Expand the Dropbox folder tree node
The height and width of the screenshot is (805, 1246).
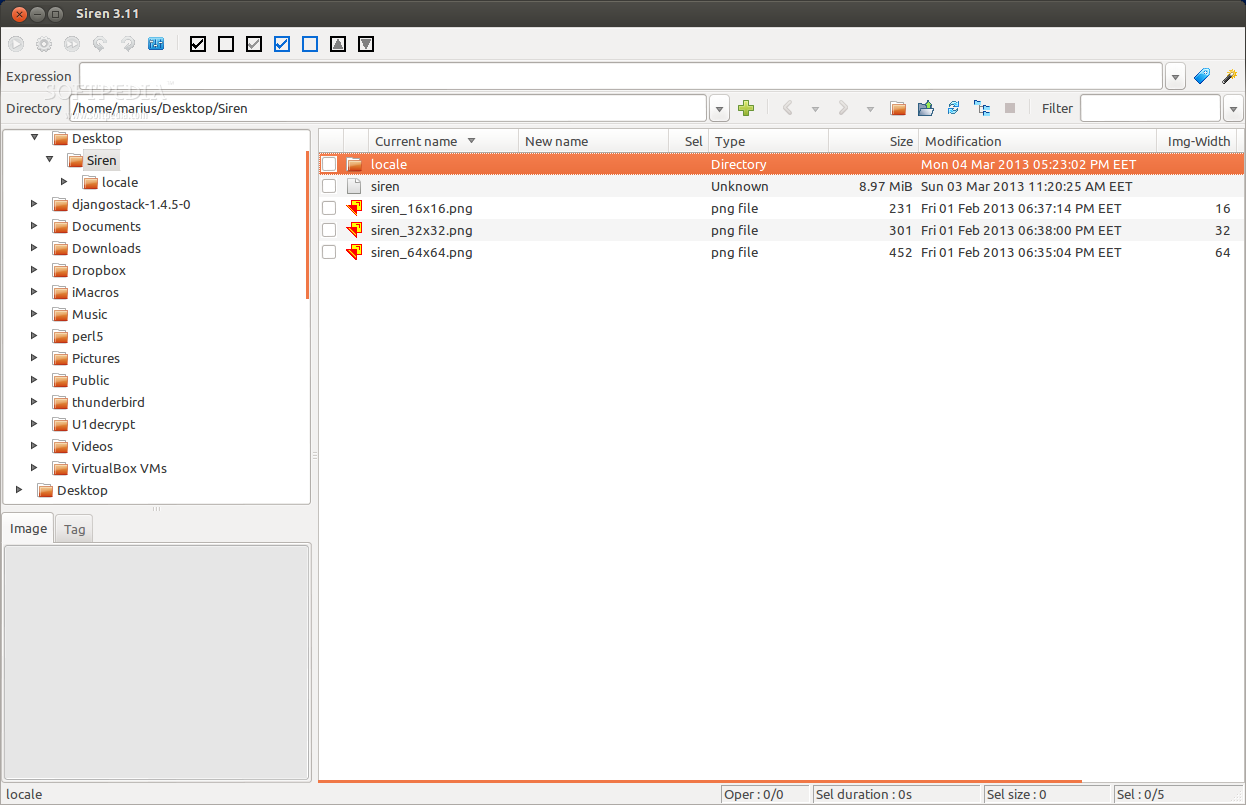(x=34, y=270)
